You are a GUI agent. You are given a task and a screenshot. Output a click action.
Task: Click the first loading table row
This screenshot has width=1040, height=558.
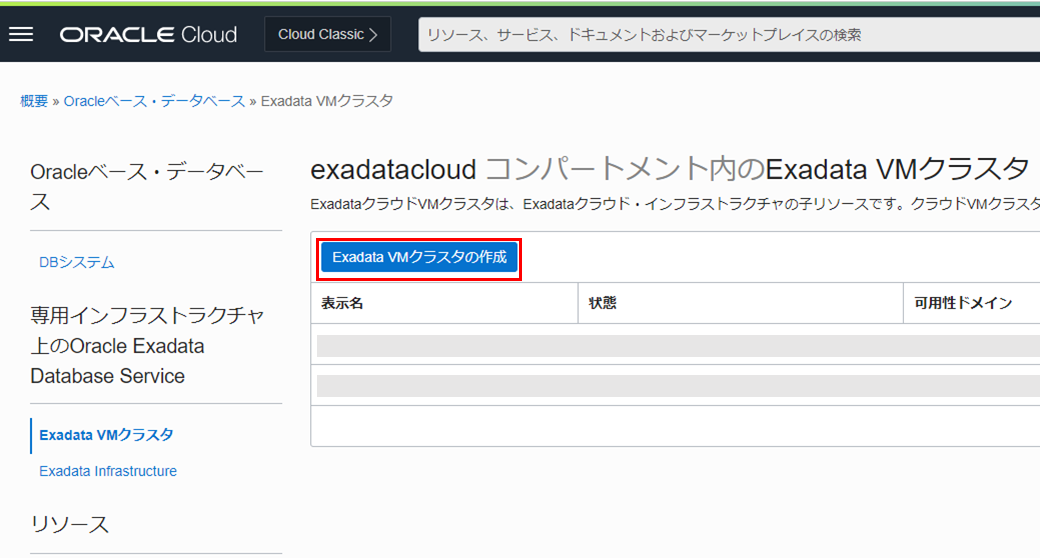[676, 346]
